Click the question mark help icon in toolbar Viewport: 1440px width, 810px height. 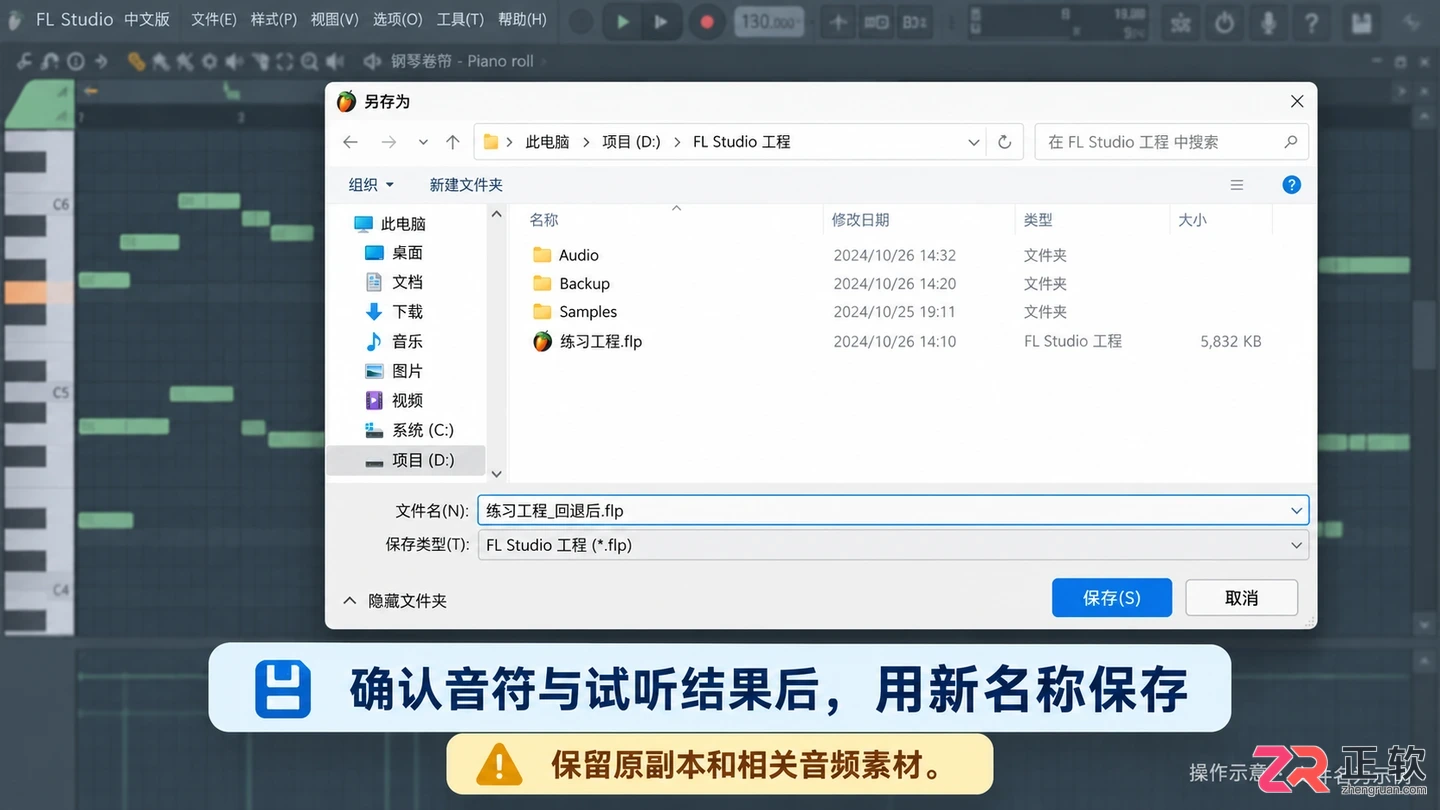click(1311, 22)
